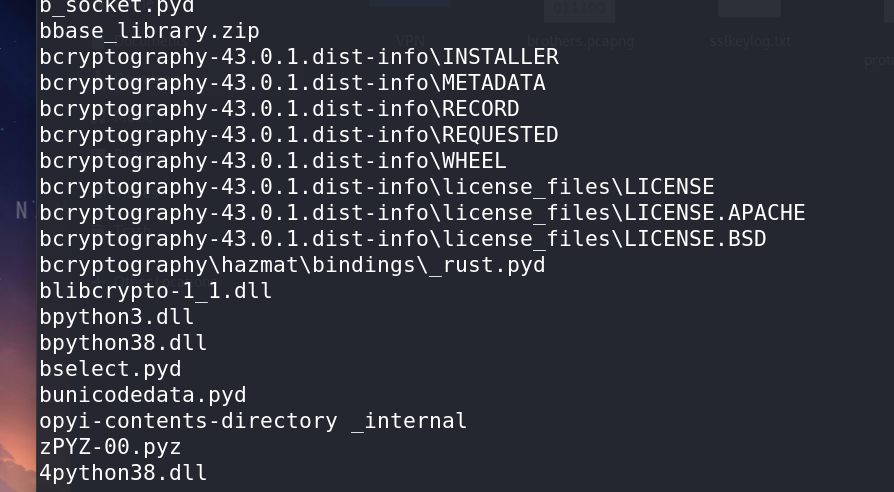Viewport: 894px width, 492px height.
Task: Select the LICENSE.APACHE entry
Action: (422, 213)
